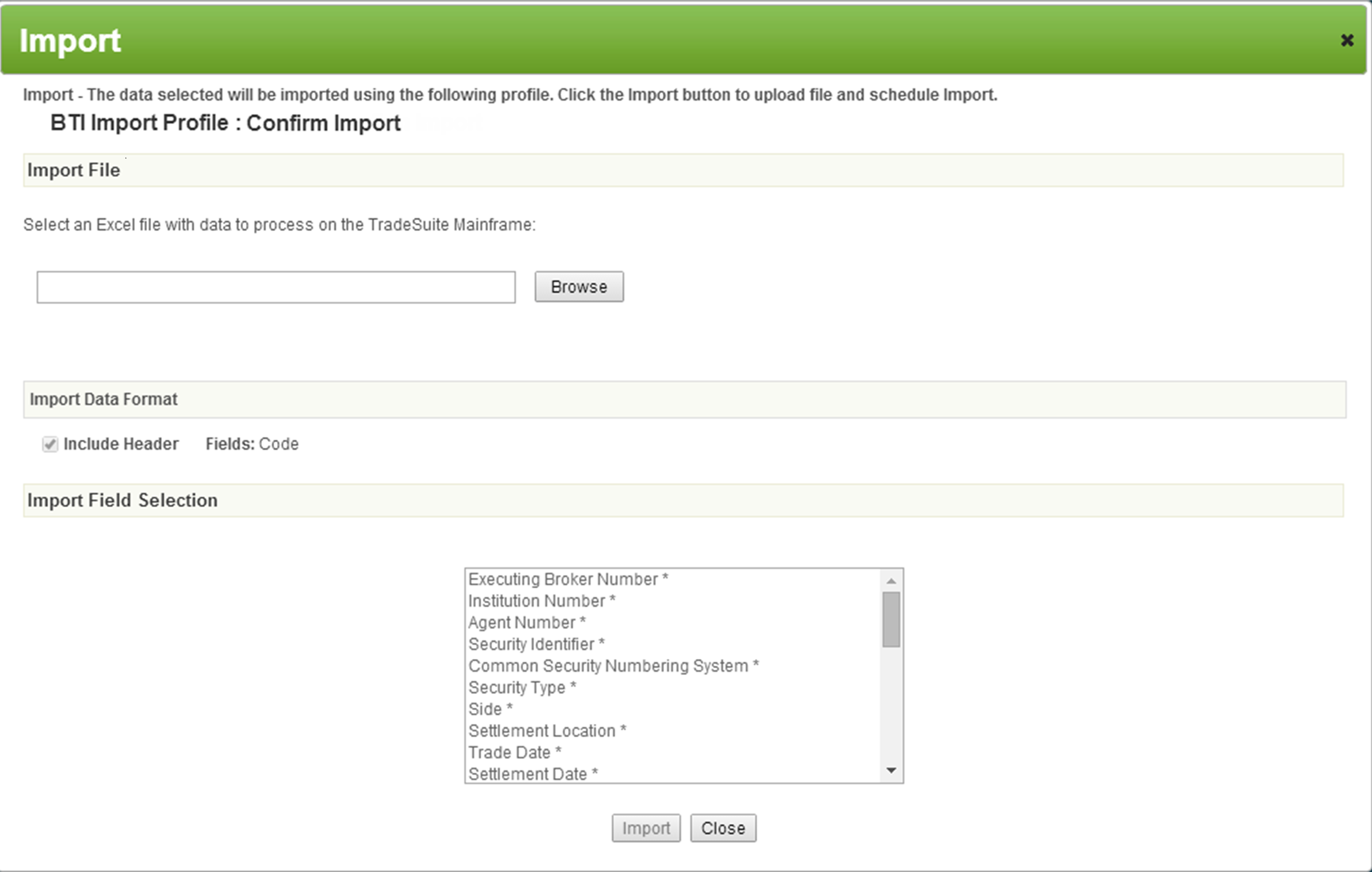Viewport: 1372px width, 872px height.
Task: Select Common Security Numbering System entry
Action: [613, 665]
